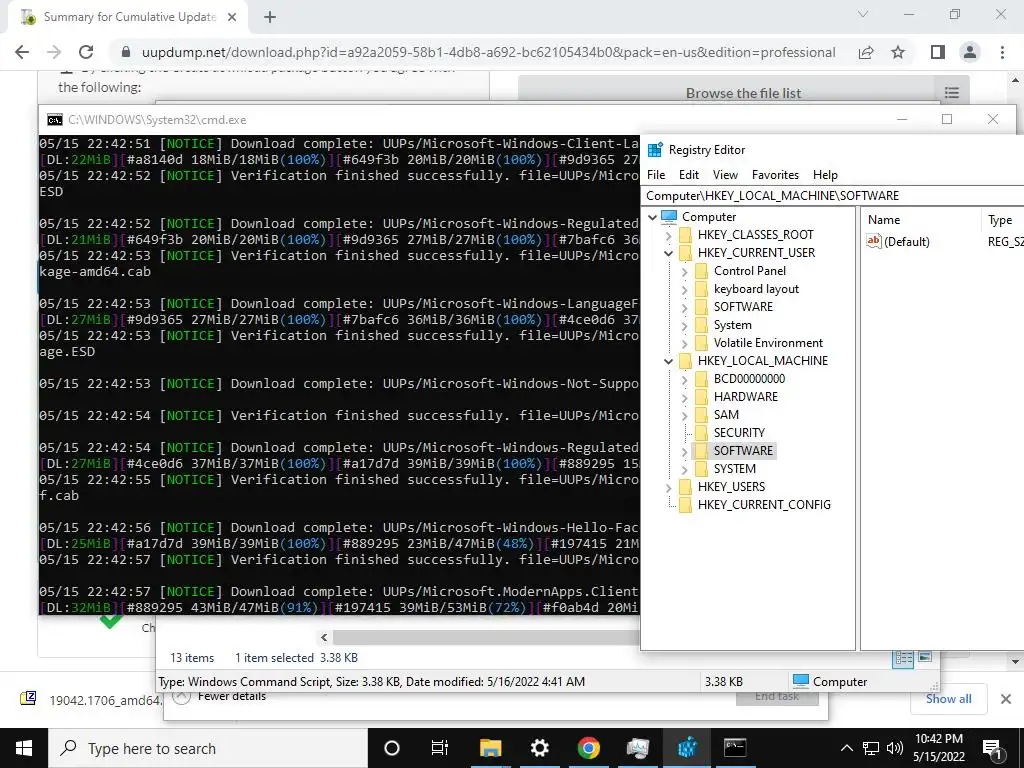Collapse the Computer tree node
The image size is (1024, 768).
click(x=652, y=217)
